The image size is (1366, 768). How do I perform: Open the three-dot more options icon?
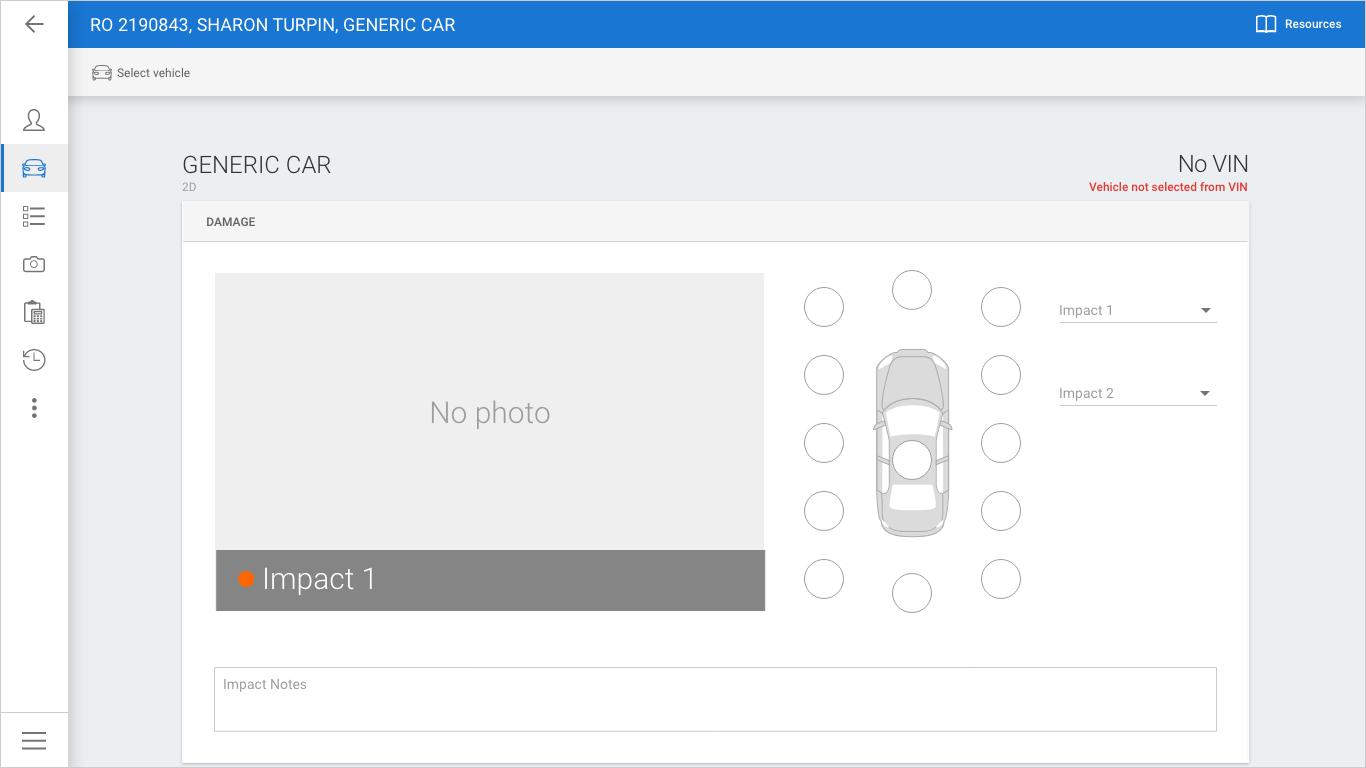click(x=34, y=408)
